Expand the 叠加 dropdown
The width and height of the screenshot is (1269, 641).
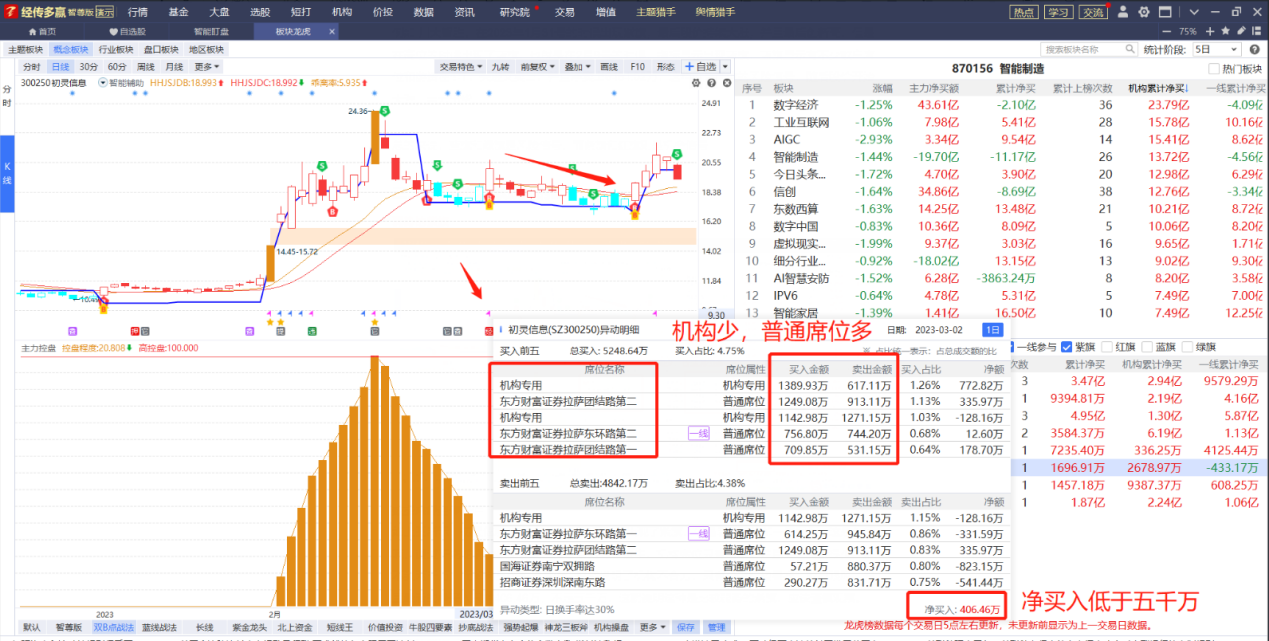[576, 67]
